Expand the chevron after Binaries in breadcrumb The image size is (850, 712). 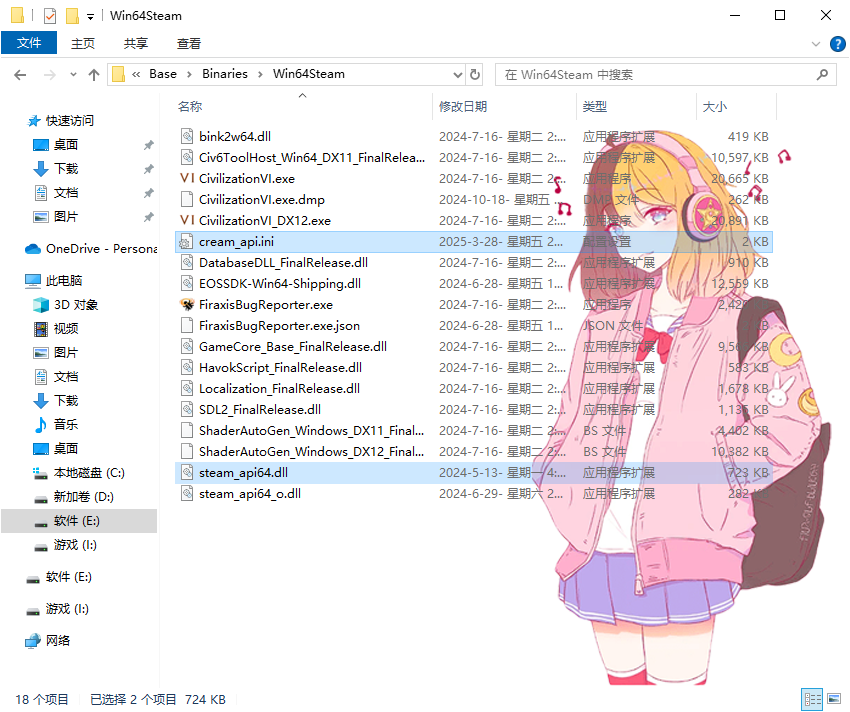(260, 74)
